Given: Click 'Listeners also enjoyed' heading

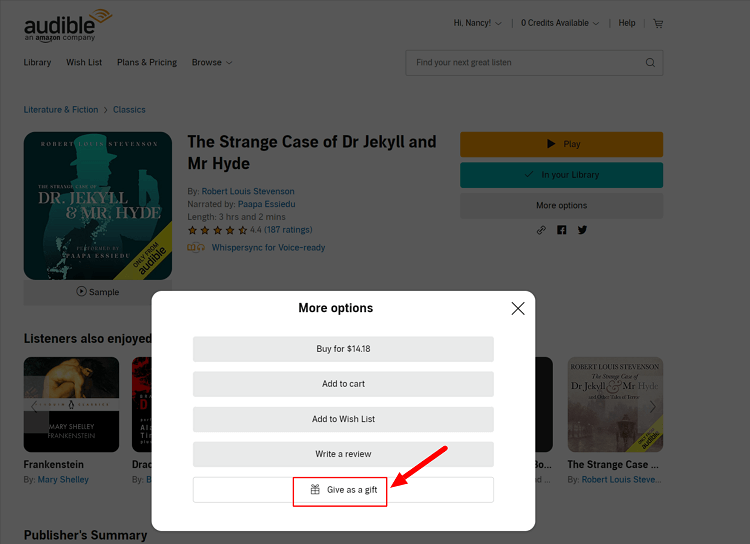Looking at the screenshot, I should click(88, 339).
